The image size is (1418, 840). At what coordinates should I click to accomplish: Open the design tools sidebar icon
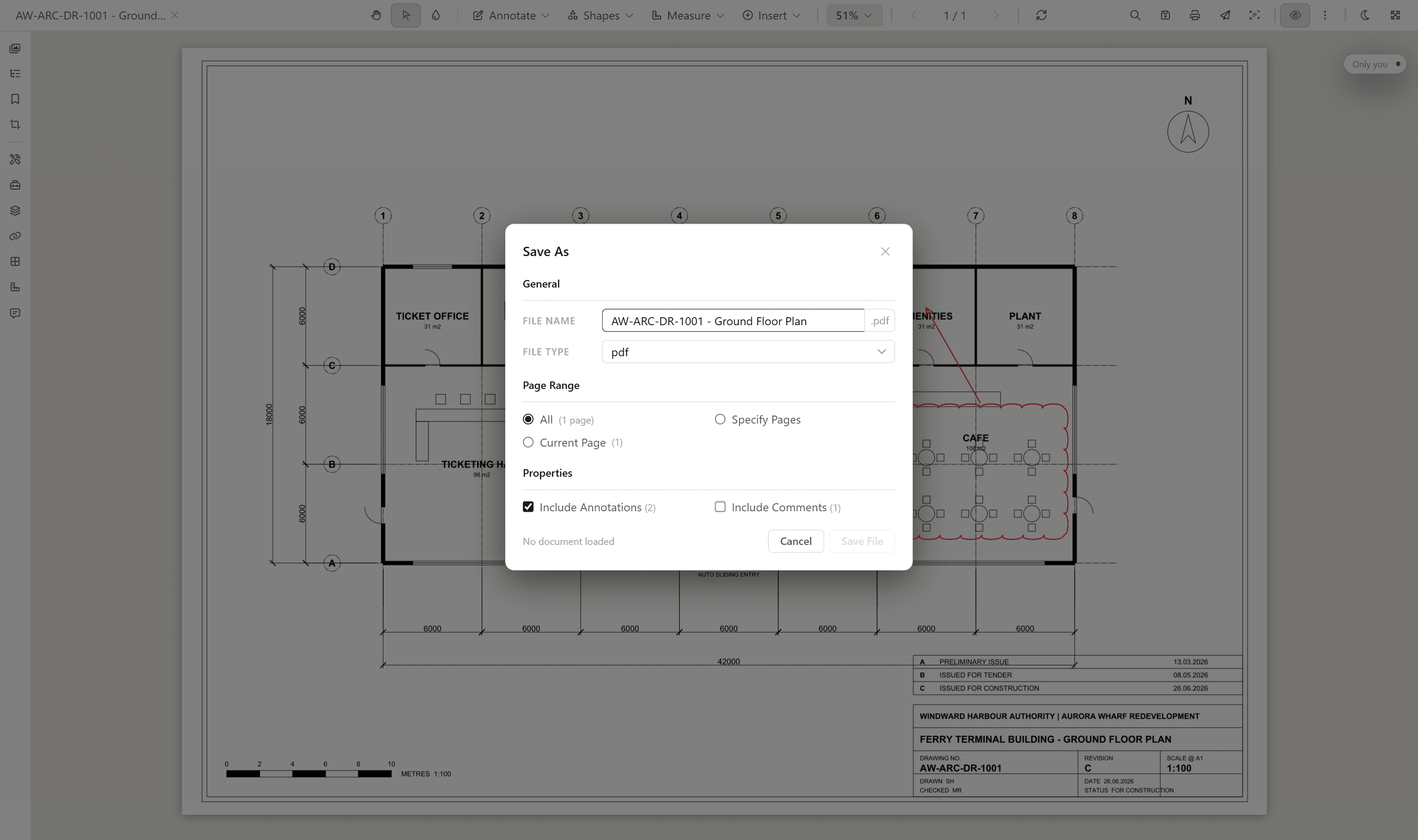(x=15, y=159)
